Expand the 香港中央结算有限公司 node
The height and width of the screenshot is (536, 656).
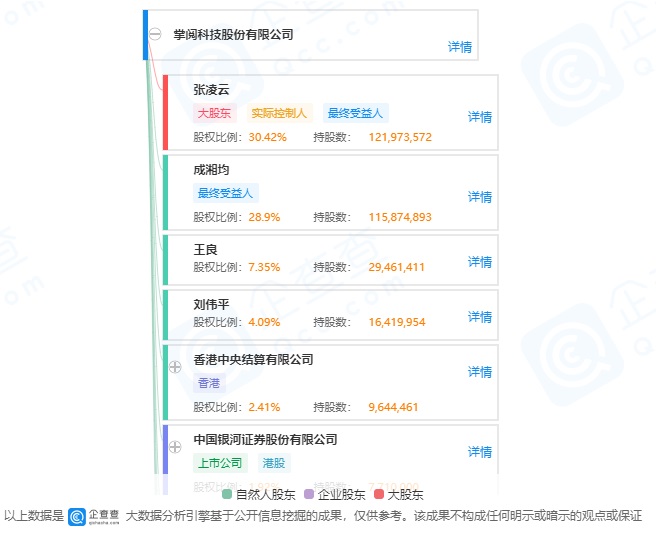click(175, 367)
